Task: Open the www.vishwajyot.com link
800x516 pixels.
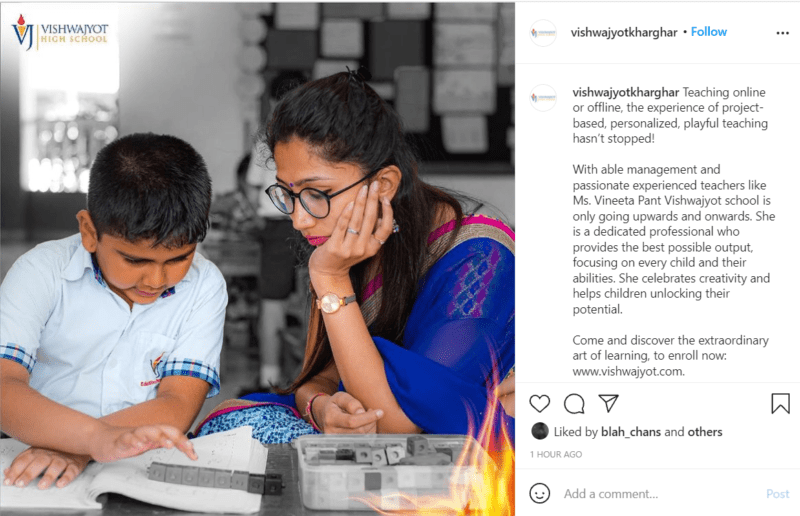Action: pyautogui.click(x=628, y=372)
